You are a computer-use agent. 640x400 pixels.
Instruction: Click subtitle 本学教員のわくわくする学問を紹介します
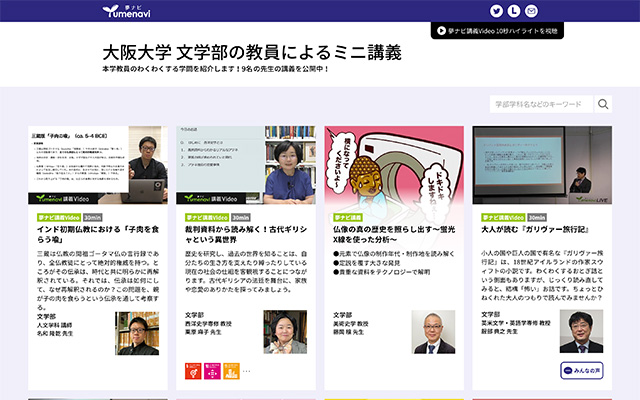(x=172, y=69)
